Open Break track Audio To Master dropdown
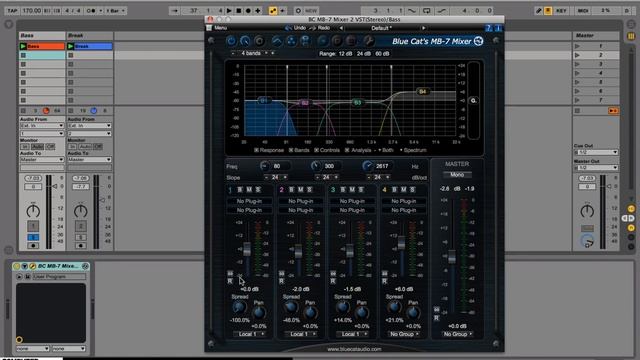 point(89,160)
